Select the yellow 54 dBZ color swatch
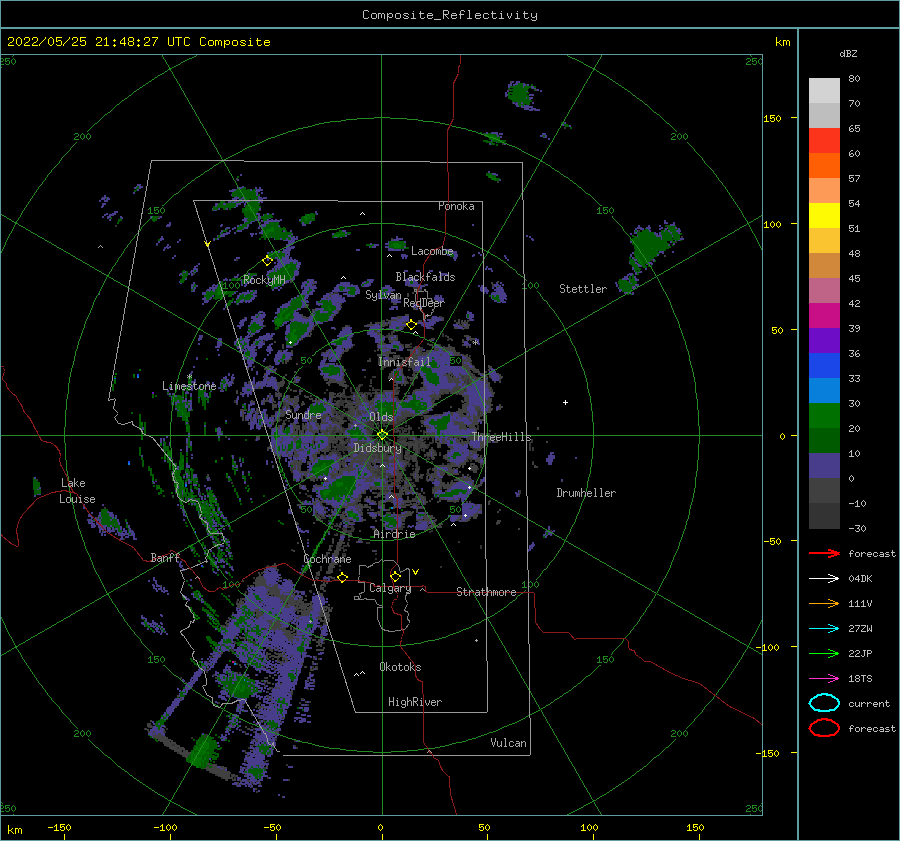900x841 pixels. pyautogui.click(x=824, y=215)
